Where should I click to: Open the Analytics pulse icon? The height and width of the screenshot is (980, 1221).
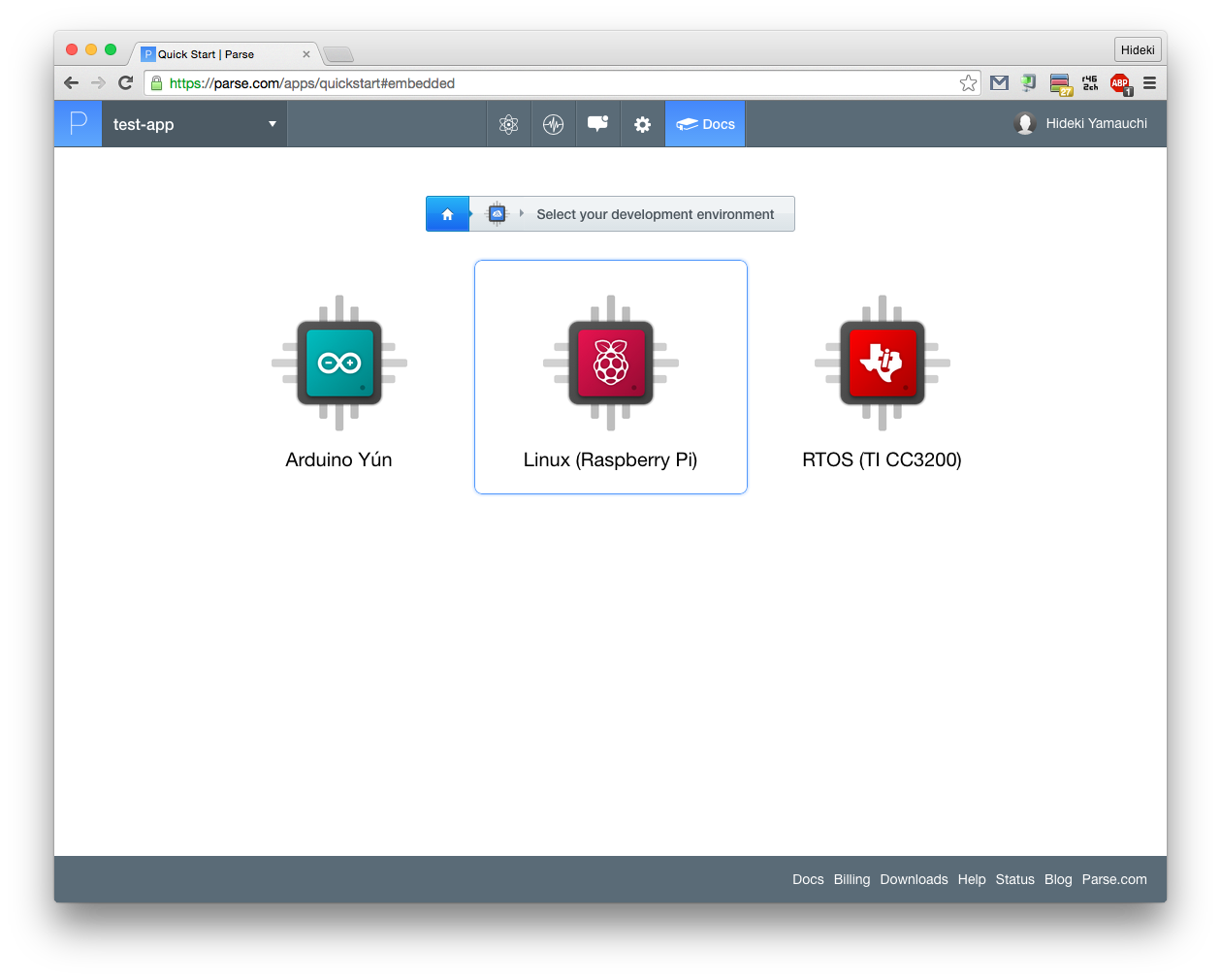click(x=554, y=124)
